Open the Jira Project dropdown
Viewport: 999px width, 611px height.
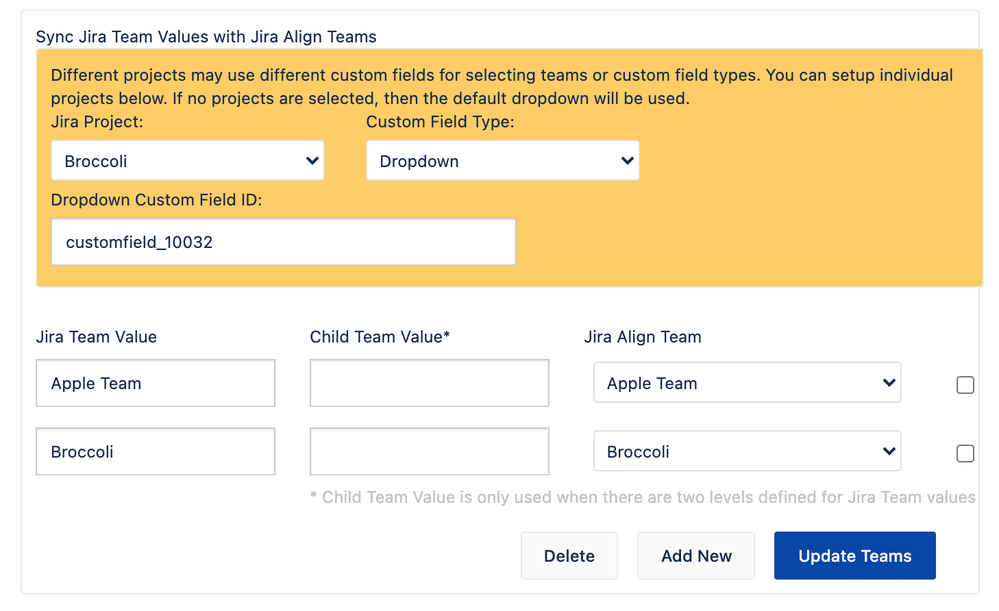pyautogui.click(x=187, y=161)
